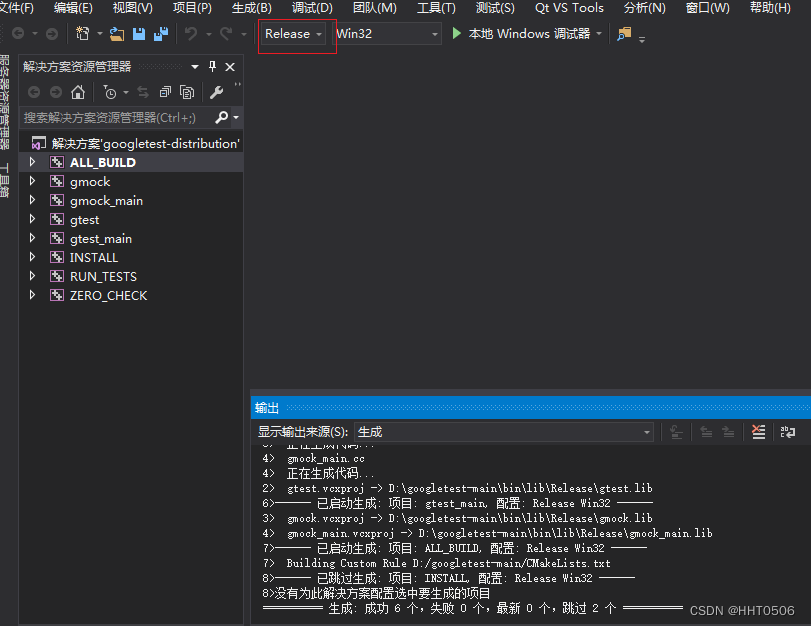Screen dimensions: 811x626
Task: Click the save all toolbar icon
Action: point(161,34)
